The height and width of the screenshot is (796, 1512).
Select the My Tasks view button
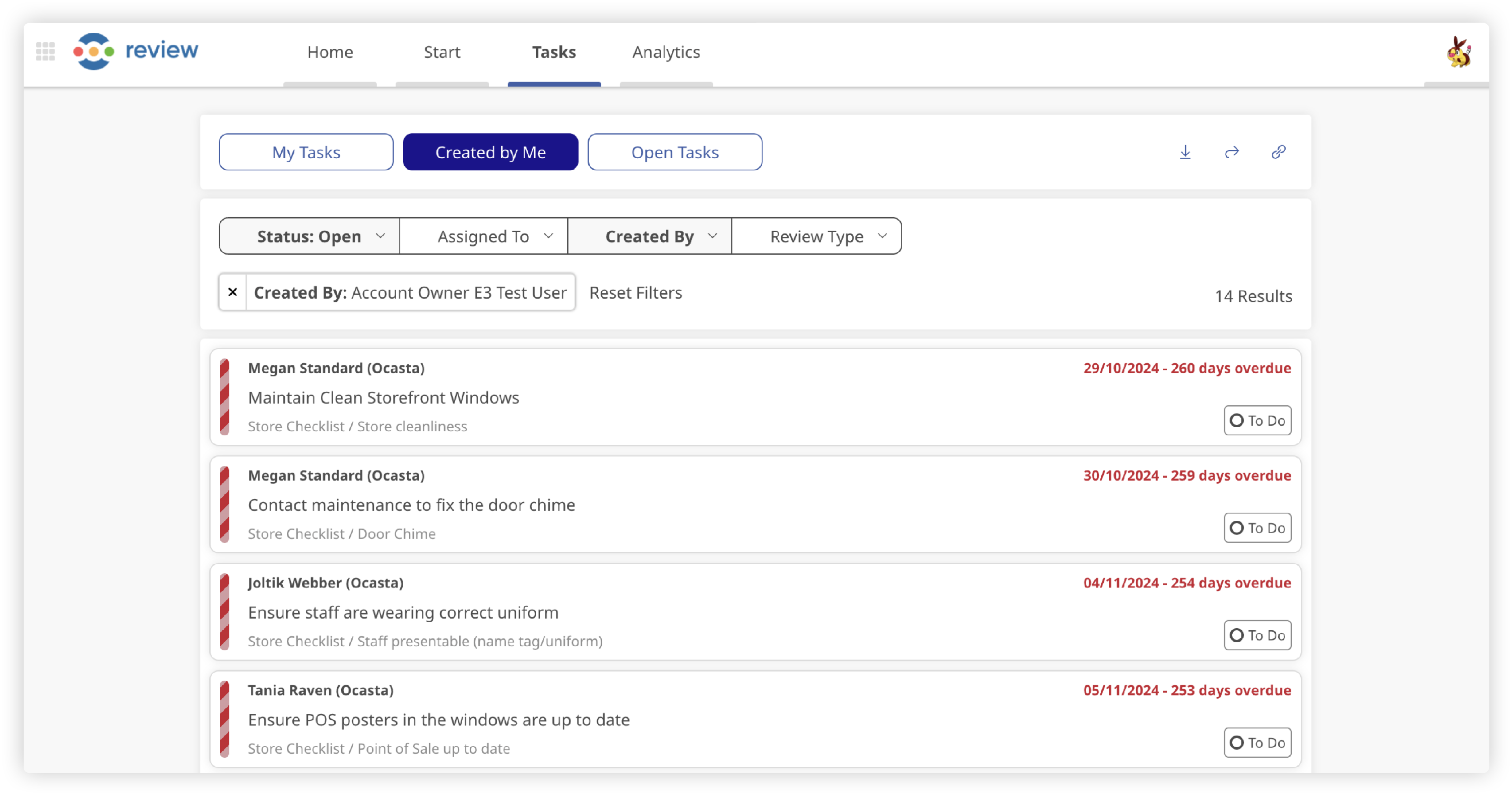(x=306, y=153)
